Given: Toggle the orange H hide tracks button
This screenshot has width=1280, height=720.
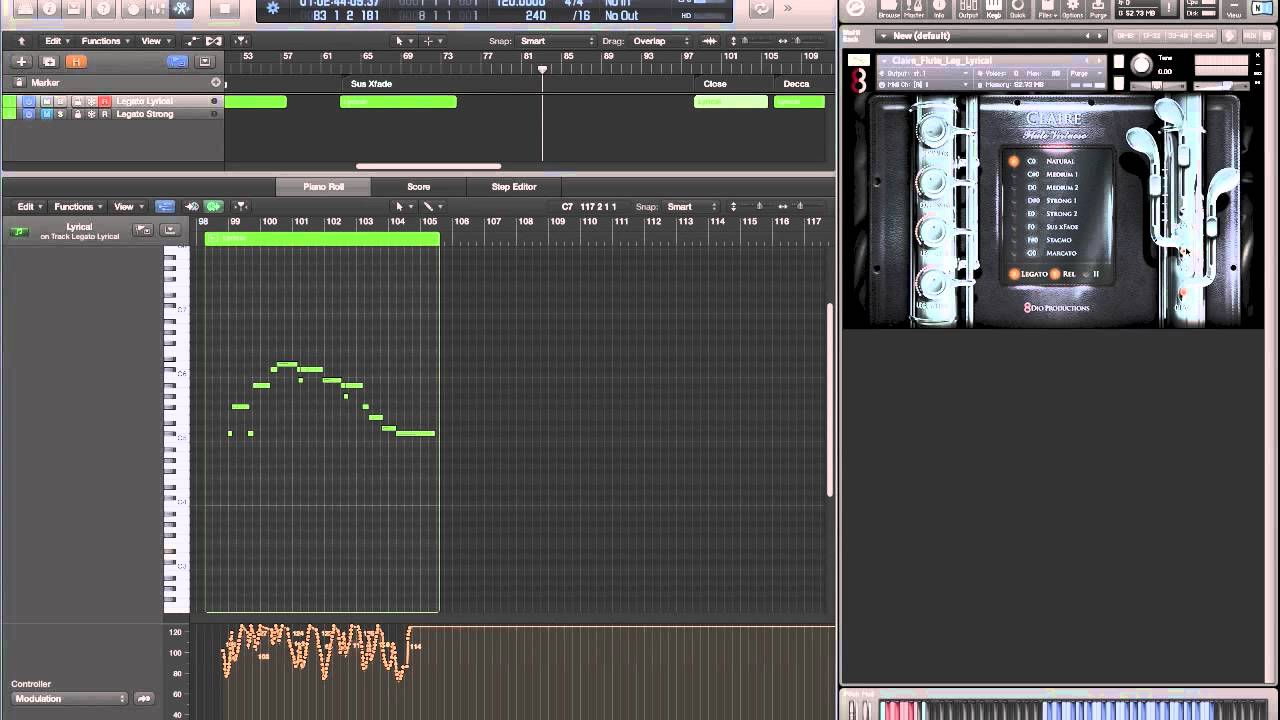Looking at the screenshot, I should tap(76, 61).
